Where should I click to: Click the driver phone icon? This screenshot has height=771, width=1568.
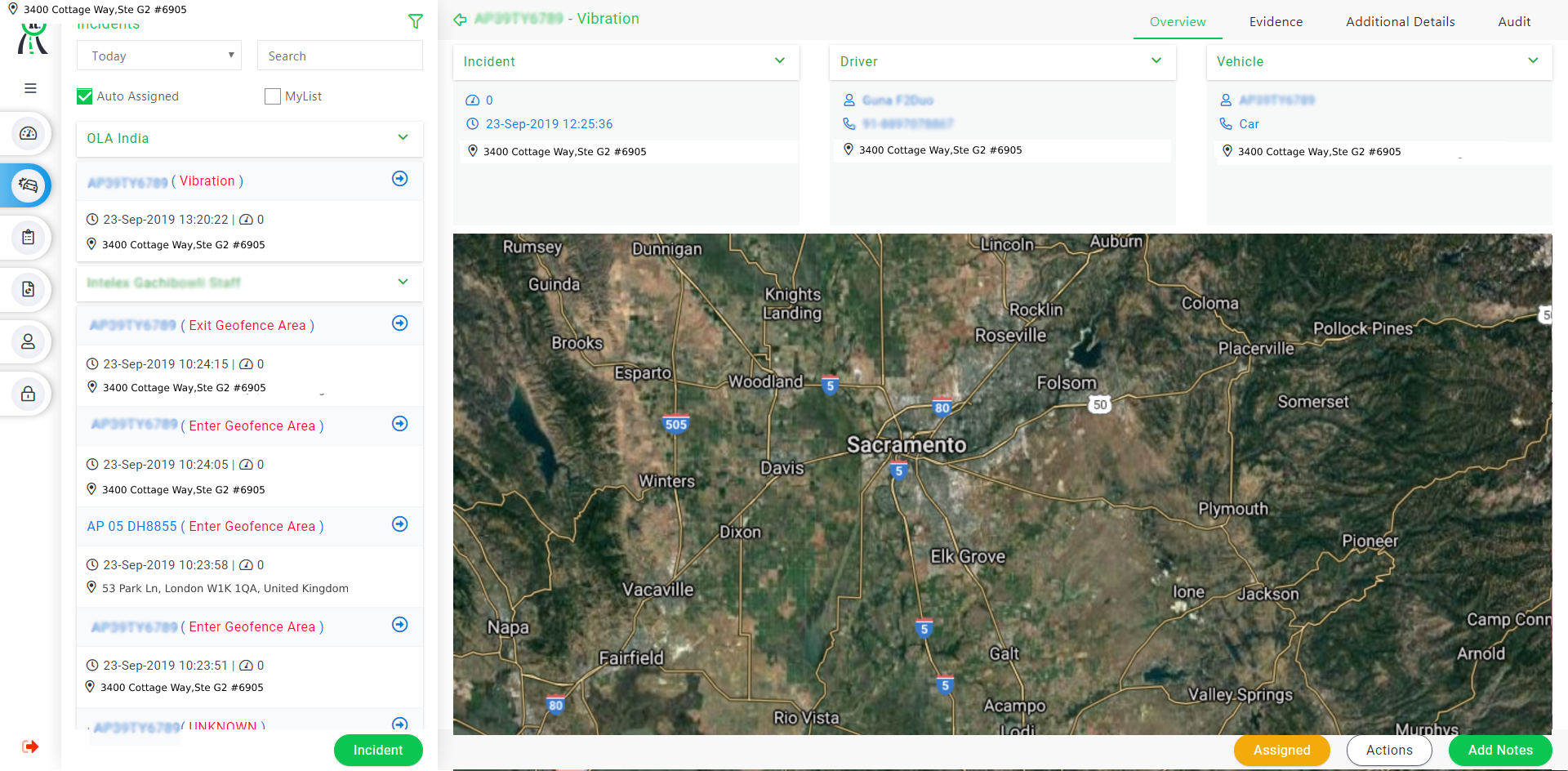point(849,123)
